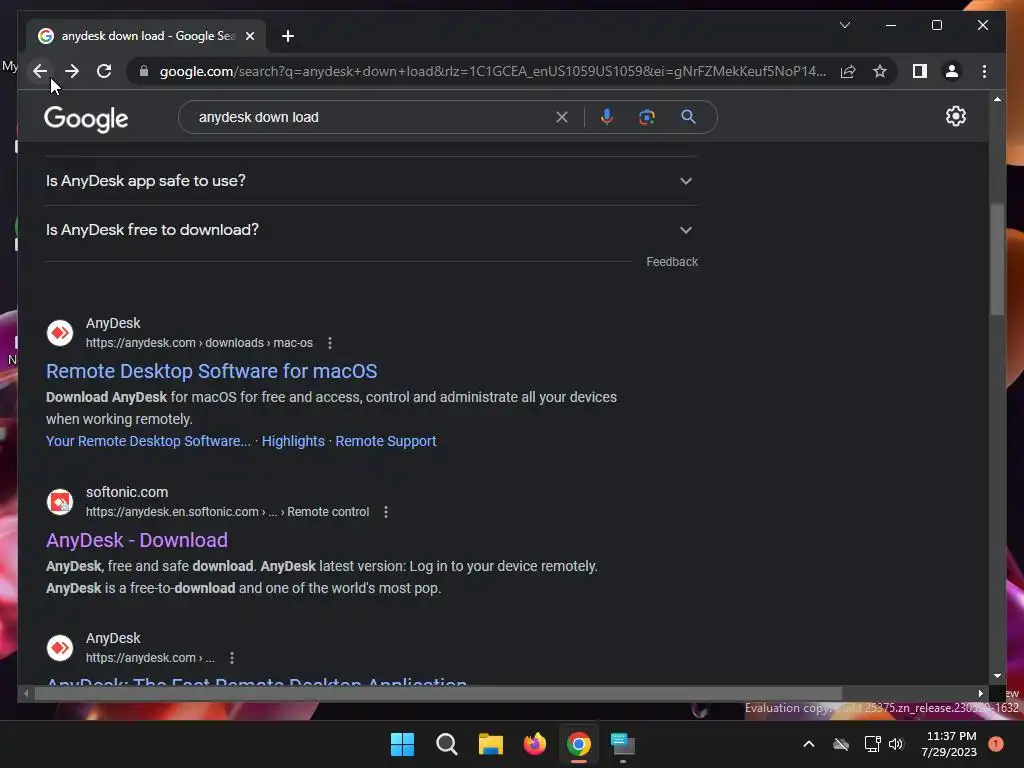The height and width of the screenshot is (768, 1024).
Task: Open Windows taskbar search
Action: pos(447,744)
